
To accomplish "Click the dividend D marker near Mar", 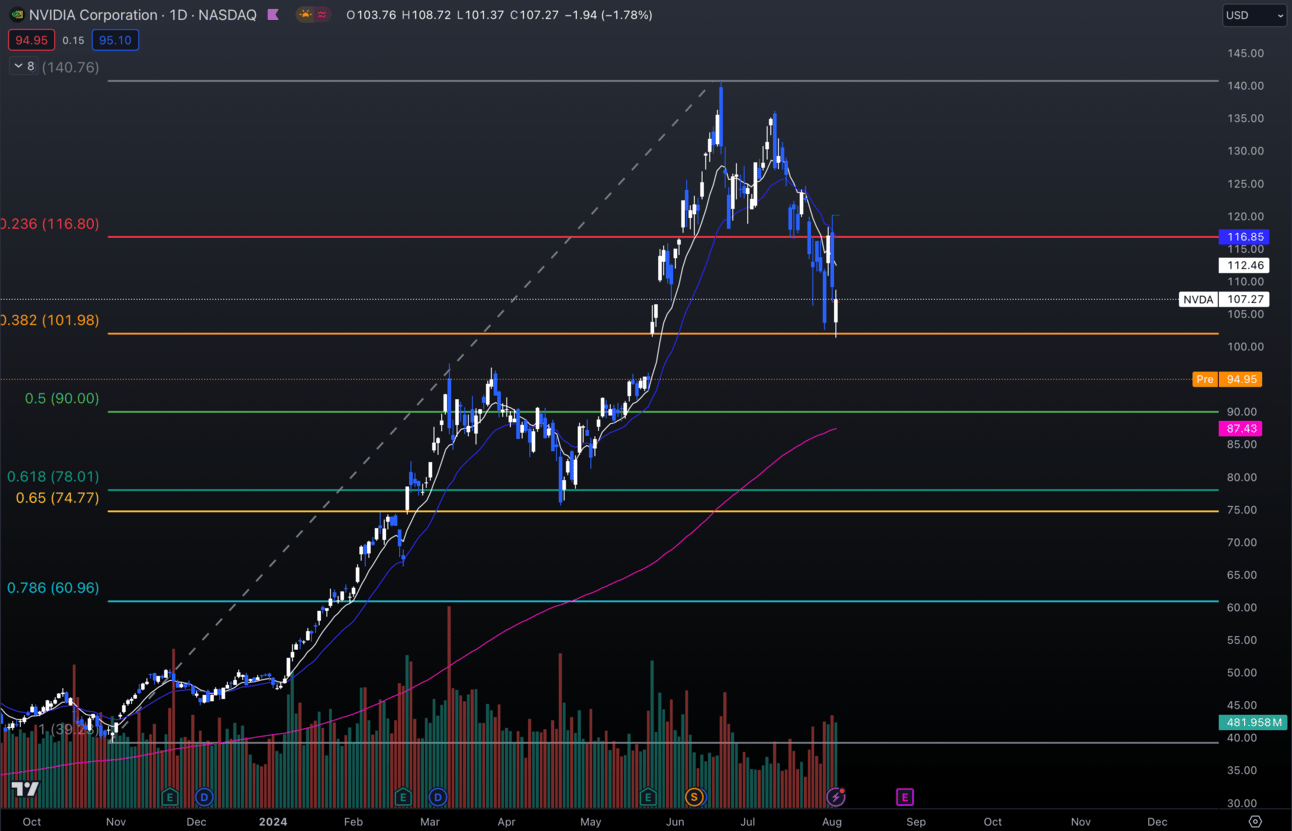I will [438, 797].
